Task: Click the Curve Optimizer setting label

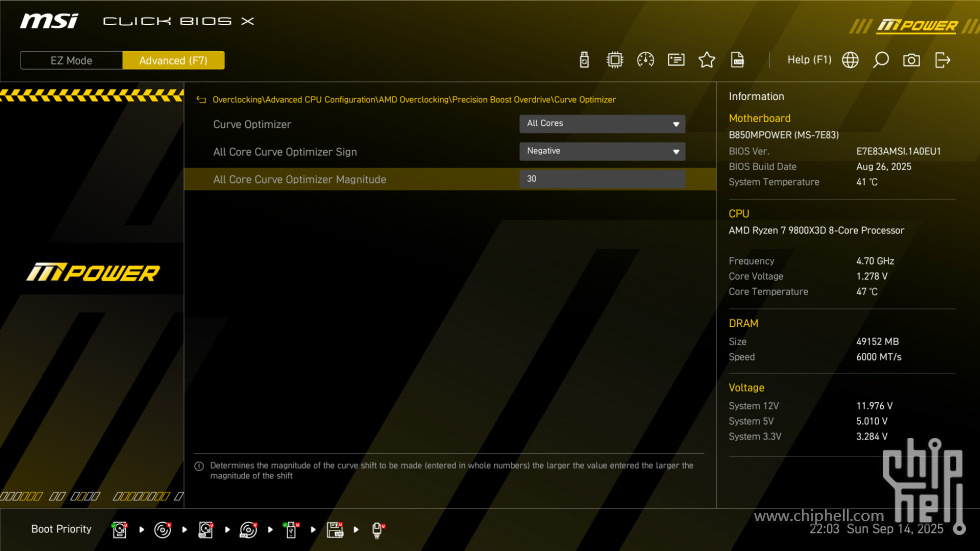Action: [252, 124]
